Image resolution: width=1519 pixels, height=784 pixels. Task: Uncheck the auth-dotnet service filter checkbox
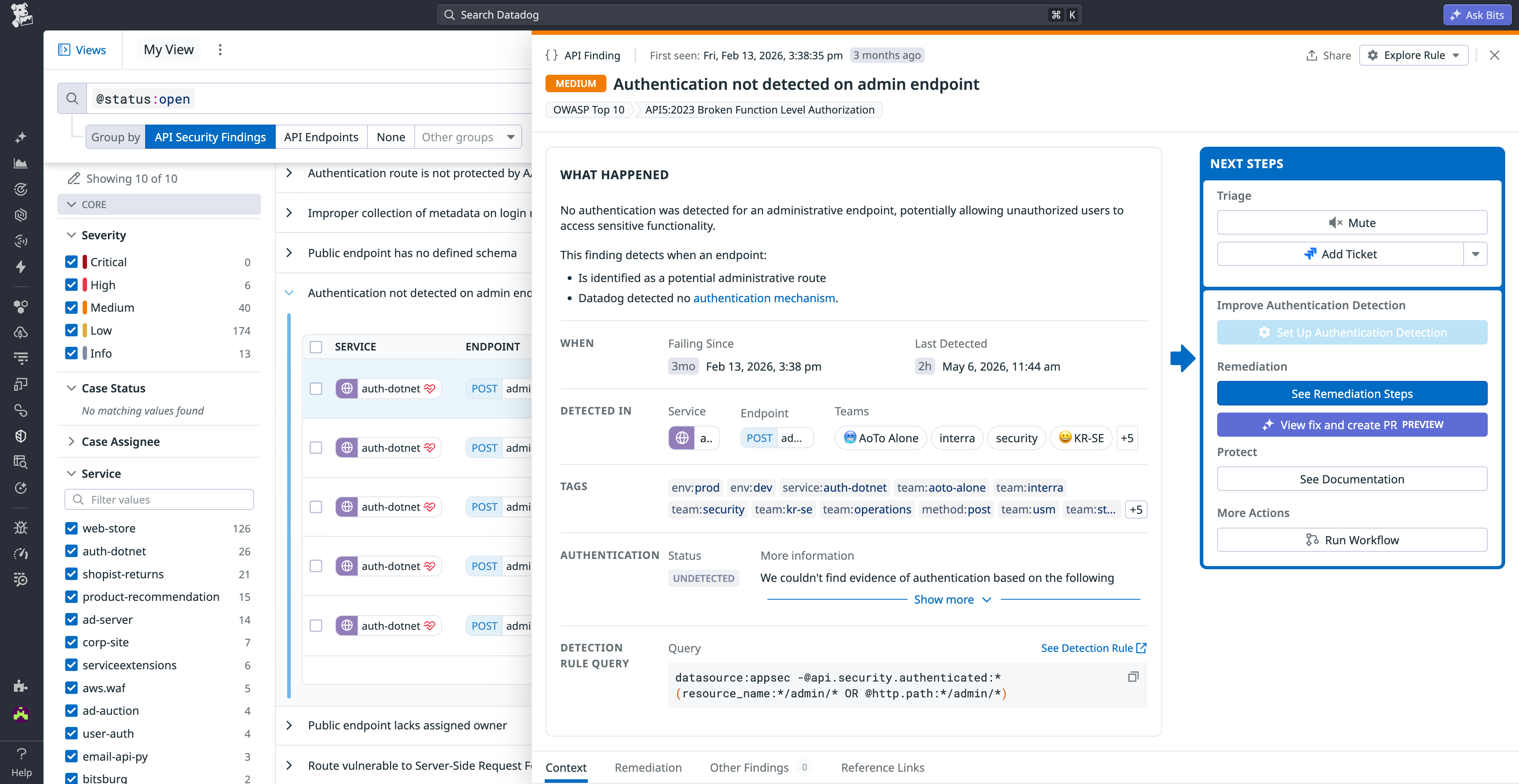point(71,551)
